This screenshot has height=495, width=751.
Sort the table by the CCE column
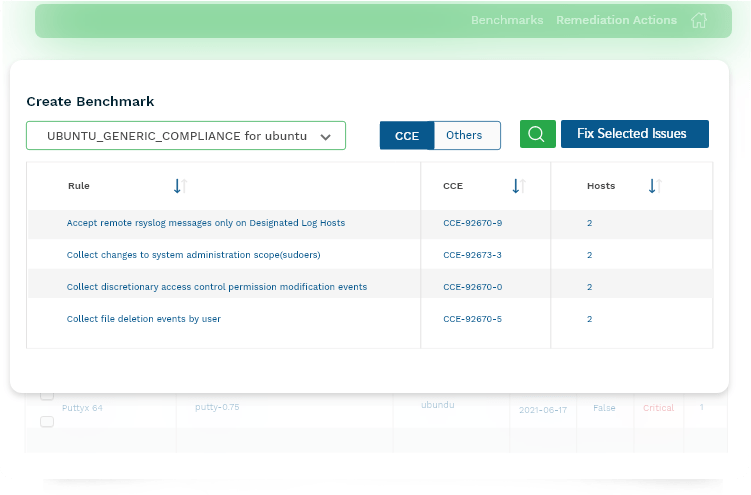tap(519, 186)
